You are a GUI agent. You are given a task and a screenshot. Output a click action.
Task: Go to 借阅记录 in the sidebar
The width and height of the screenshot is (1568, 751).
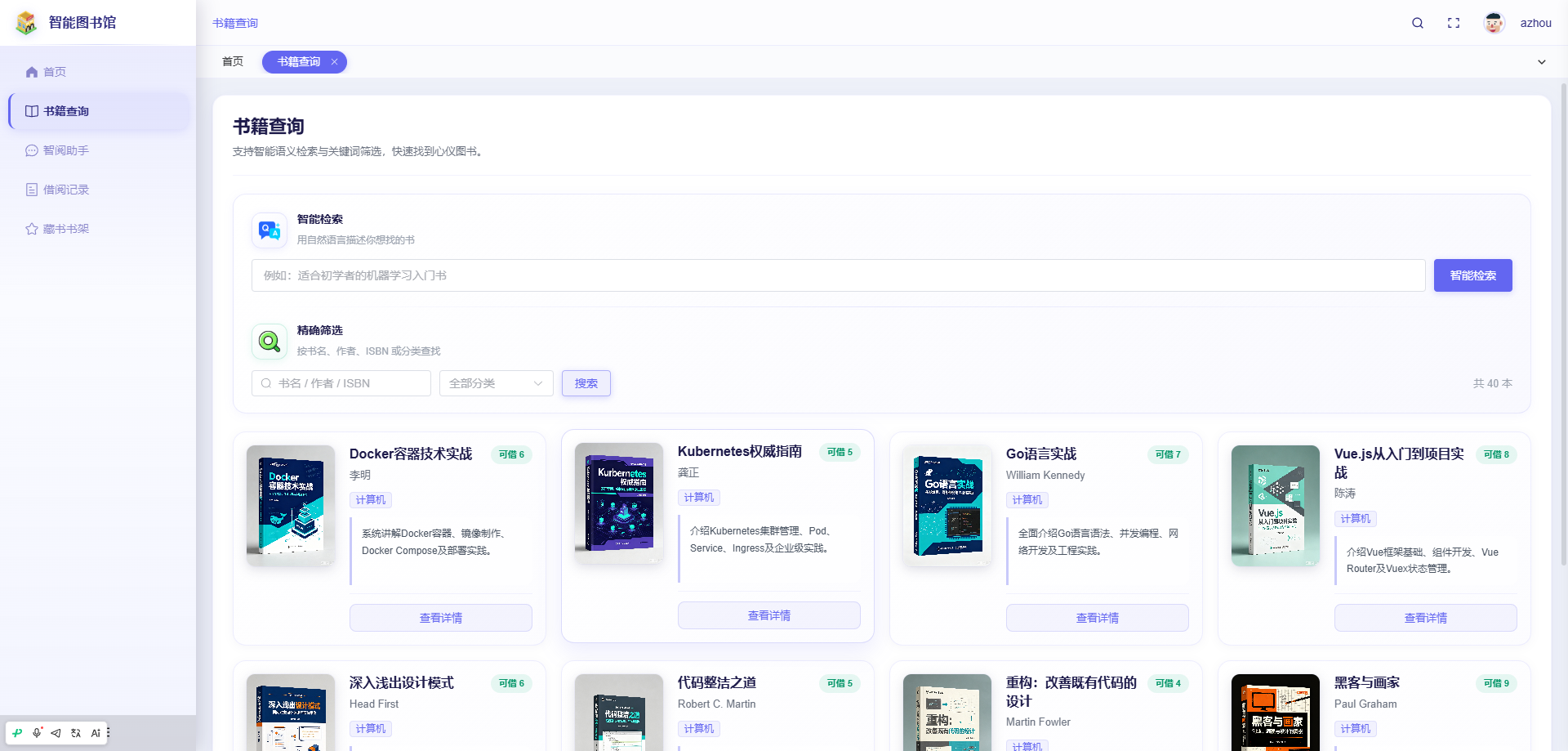coord(98,190)
